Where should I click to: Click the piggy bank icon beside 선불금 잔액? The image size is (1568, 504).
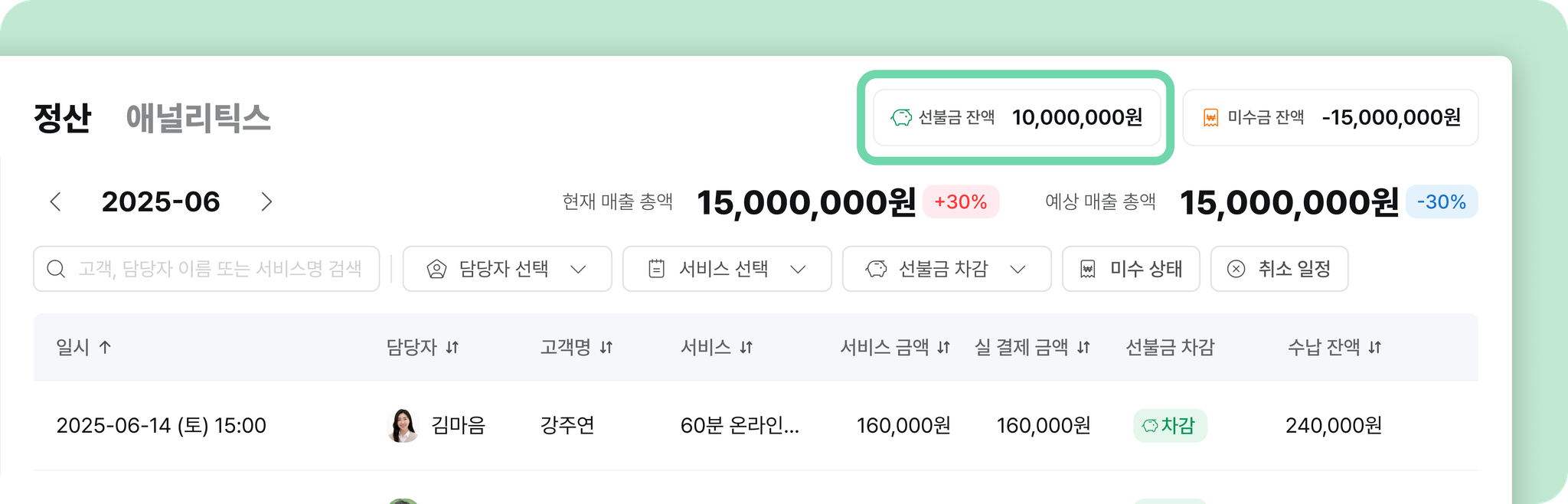coord(901,118)
